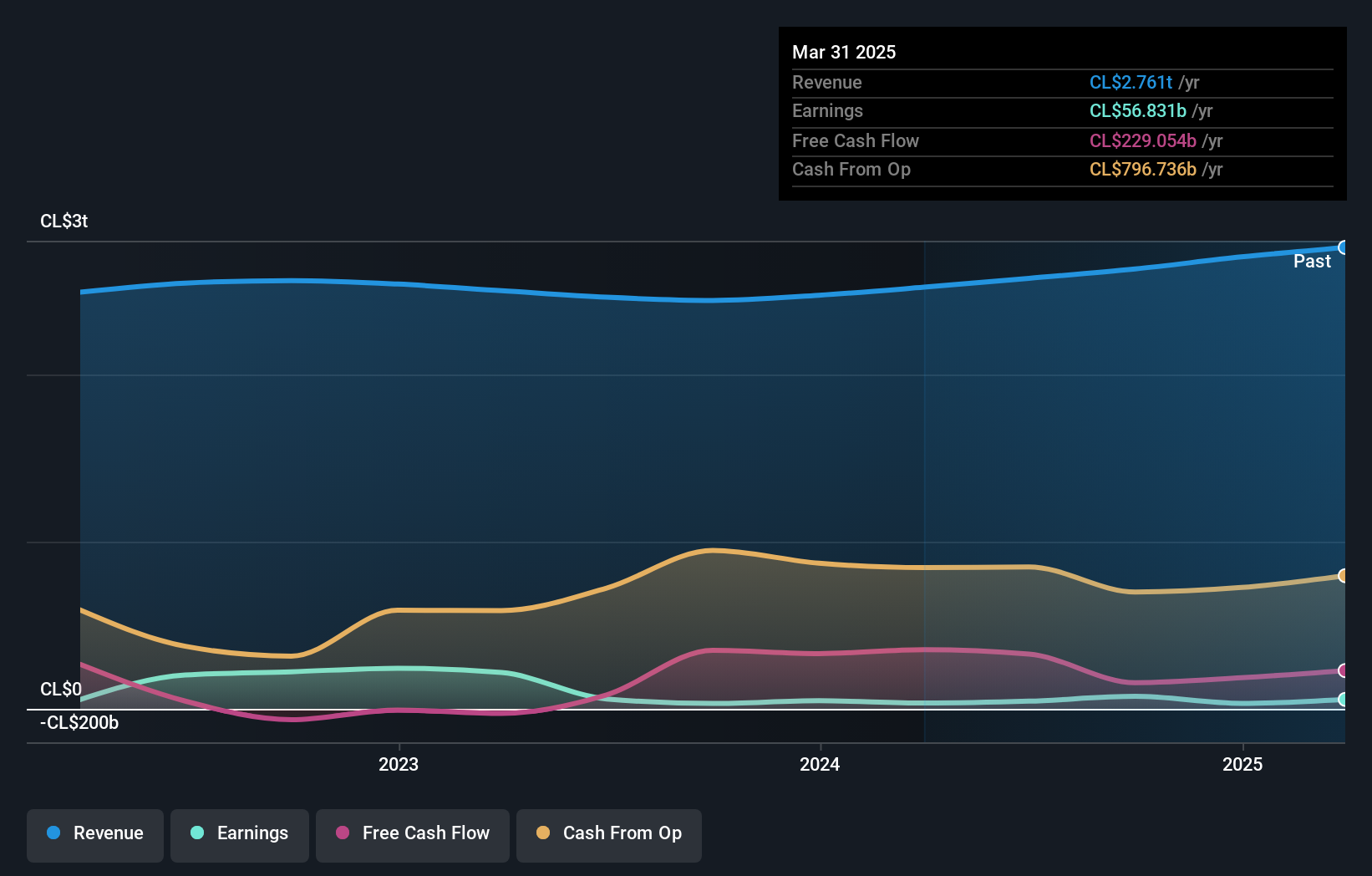
Task: Click the pink Free Cash Flow legend dot
Action: pyautogui.click(x=341, y=833)
